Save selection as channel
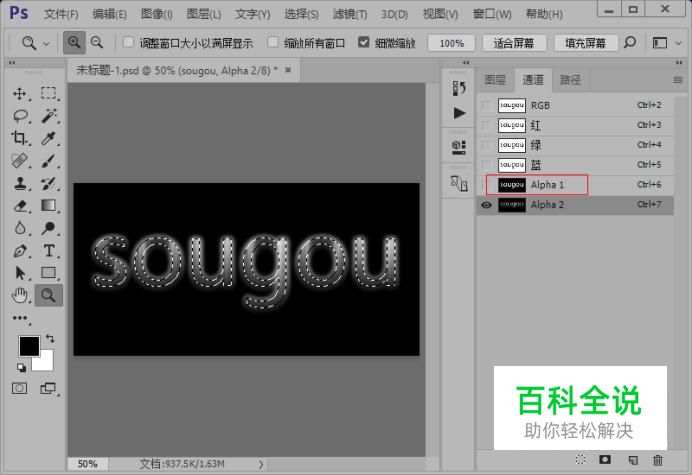 (x=605, y=460)
